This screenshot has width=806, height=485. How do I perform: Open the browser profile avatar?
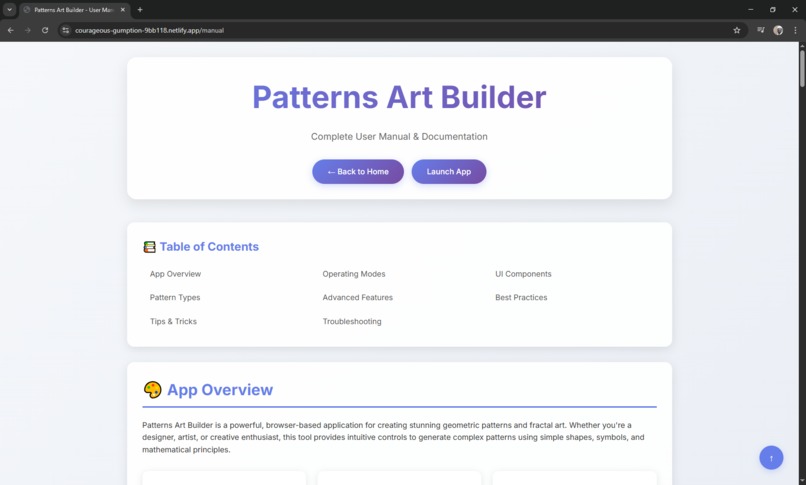pos(778,30)
